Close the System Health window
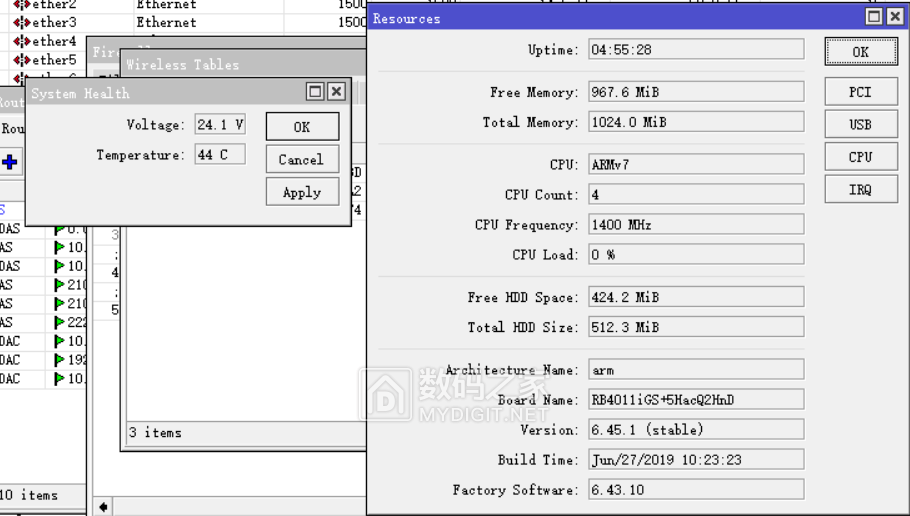This screenshot has width=910, height=516. point(337,92)
